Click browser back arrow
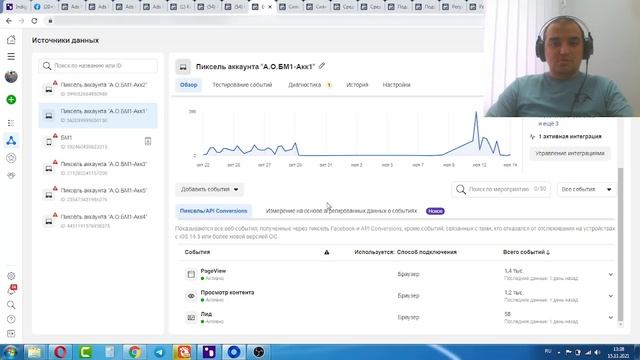 [9, 20]
